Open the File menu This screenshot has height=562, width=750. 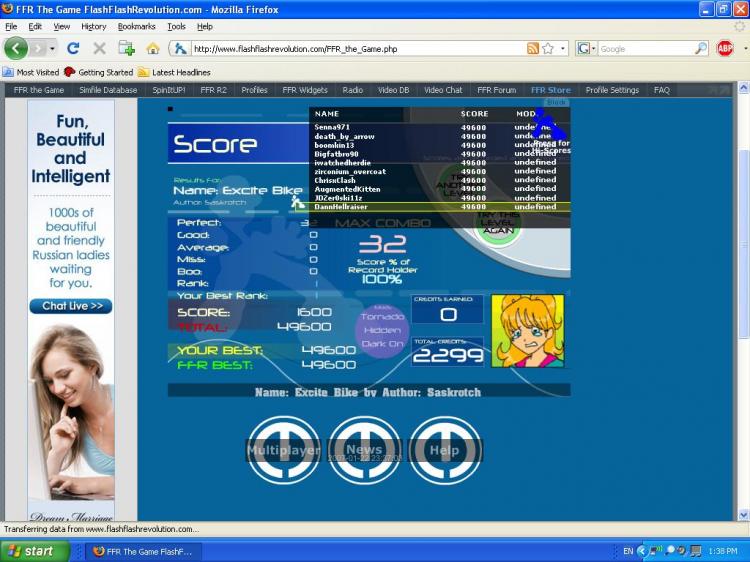tap(11, 26)
